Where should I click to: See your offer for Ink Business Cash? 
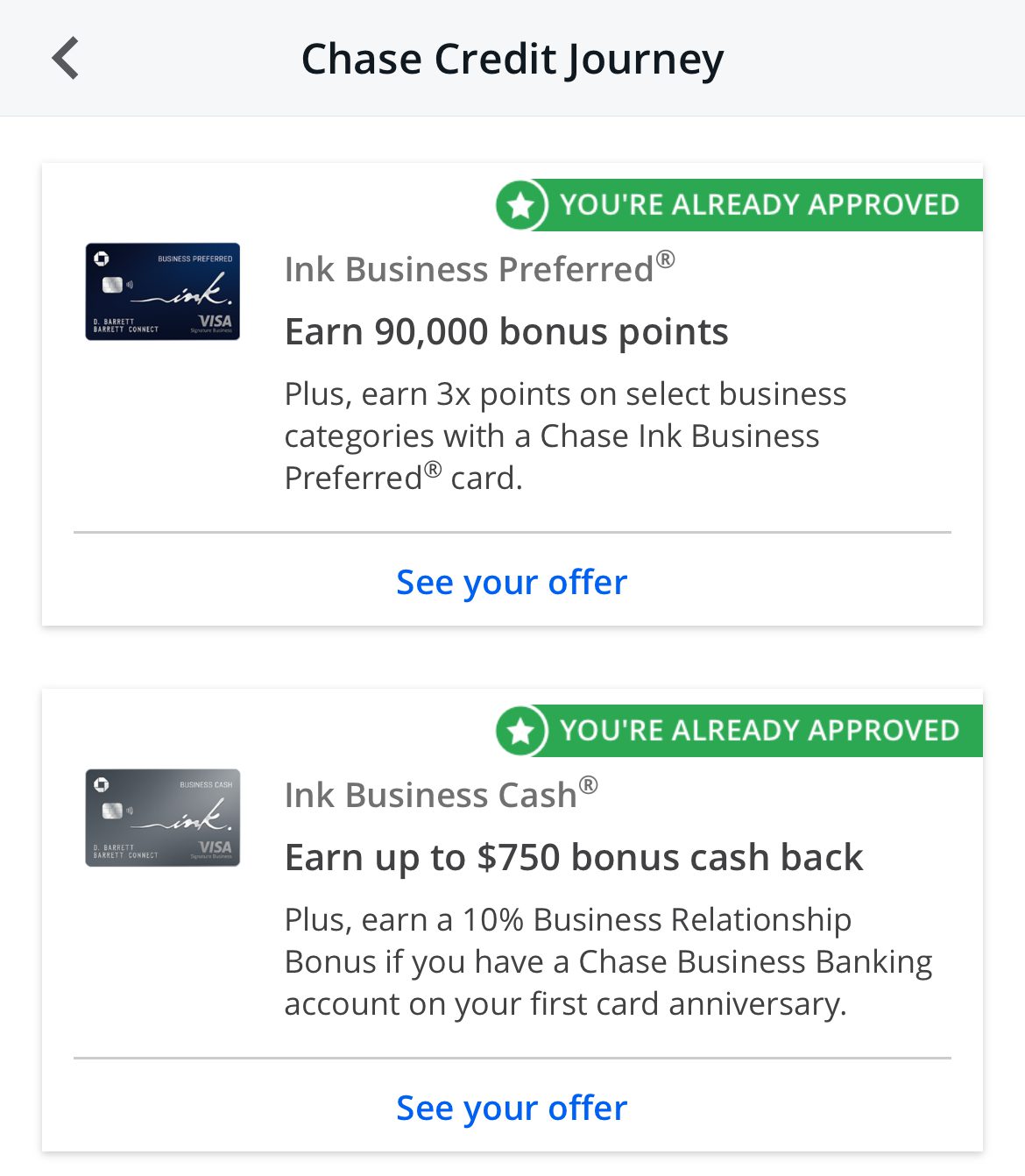coord(512,1109)
